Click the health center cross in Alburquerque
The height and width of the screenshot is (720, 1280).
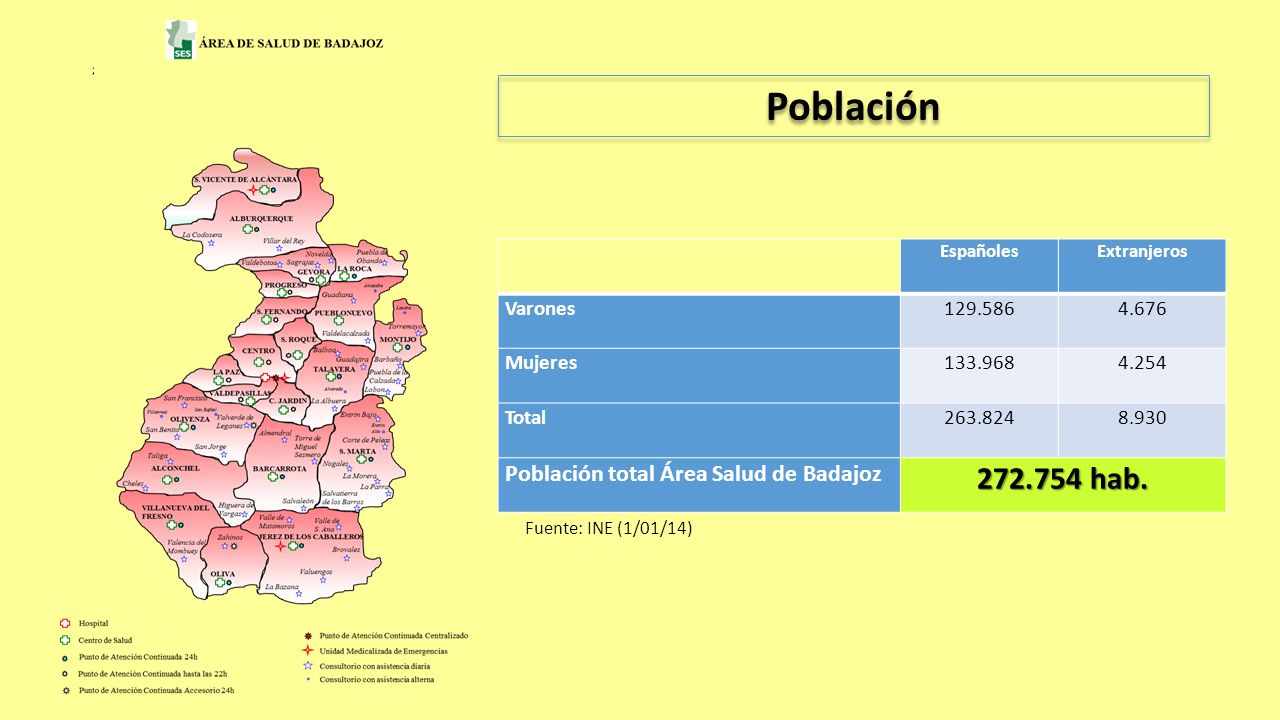(x=246, y=229)
